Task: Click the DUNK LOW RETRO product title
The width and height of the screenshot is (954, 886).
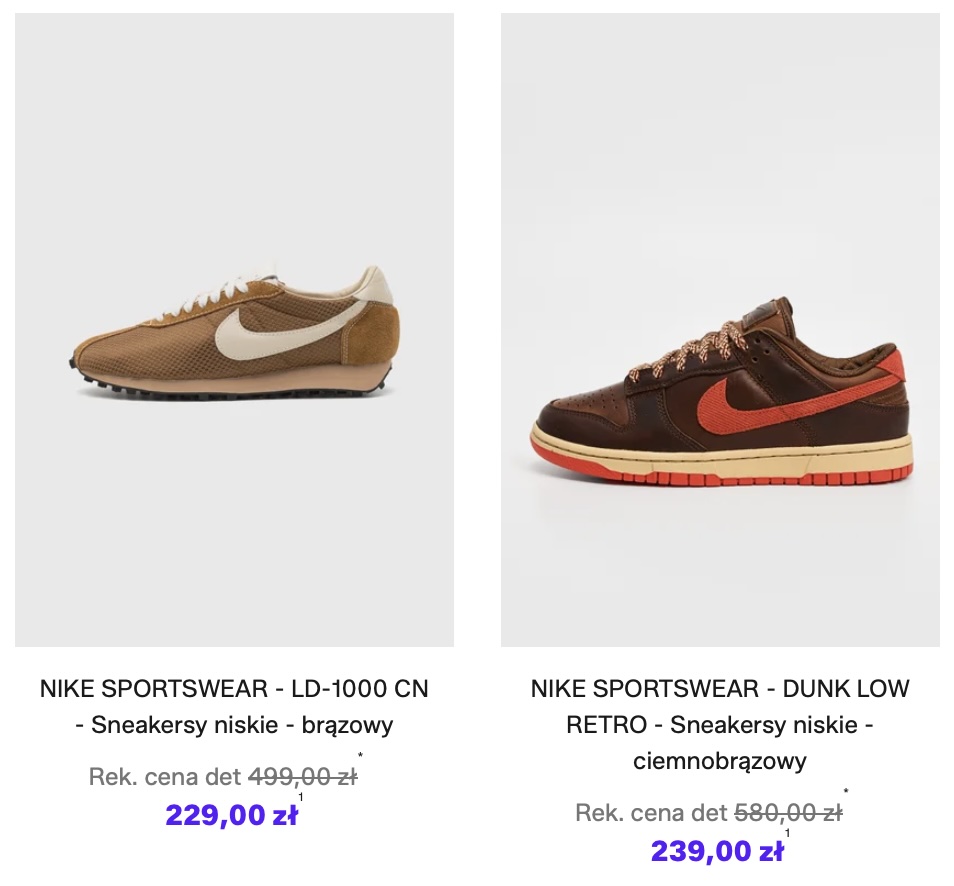Action: 720,689
